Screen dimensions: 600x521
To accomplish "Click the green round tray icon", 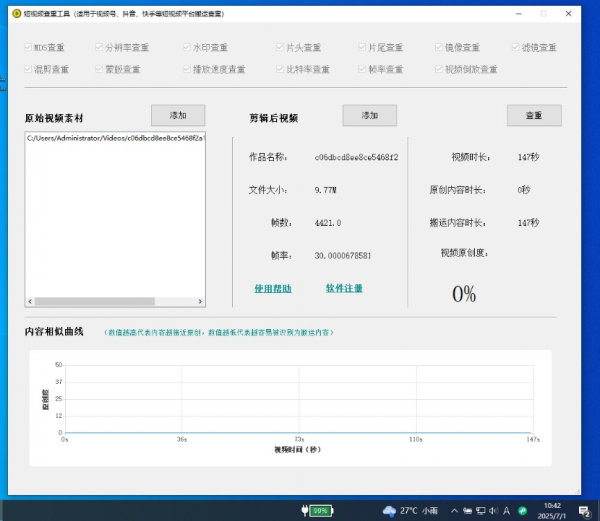I will [522, 511].
